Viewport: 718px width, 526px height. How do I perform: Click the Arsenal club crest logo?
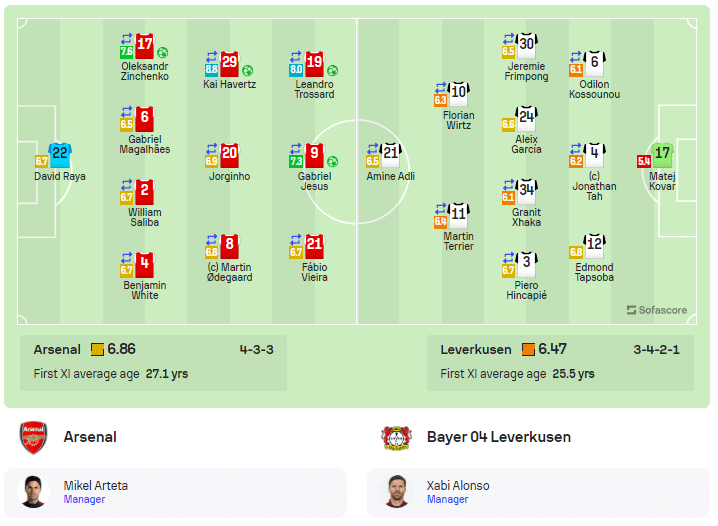tap(33, 437)
